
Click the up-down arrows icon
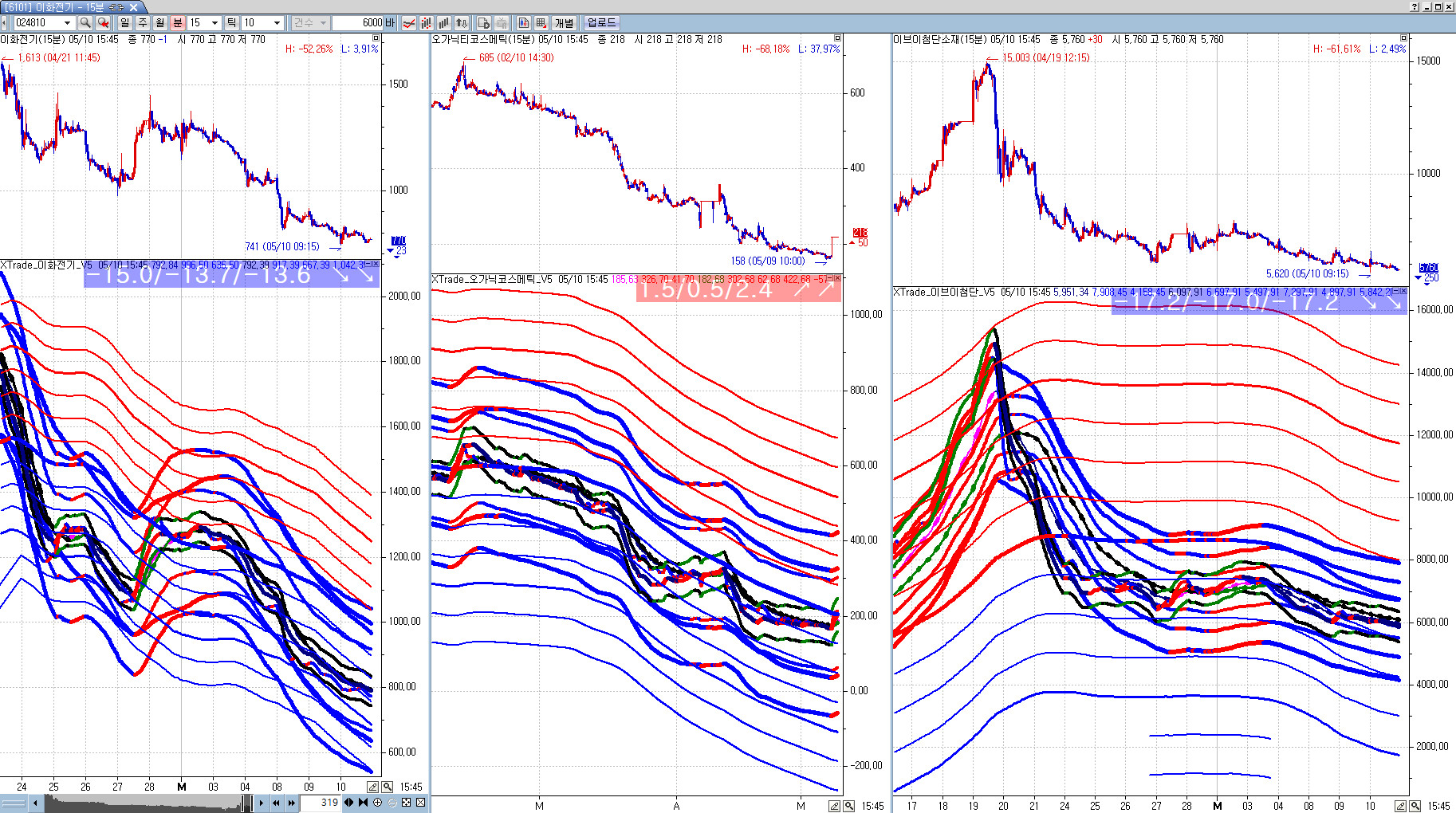(x=462, y=23)
